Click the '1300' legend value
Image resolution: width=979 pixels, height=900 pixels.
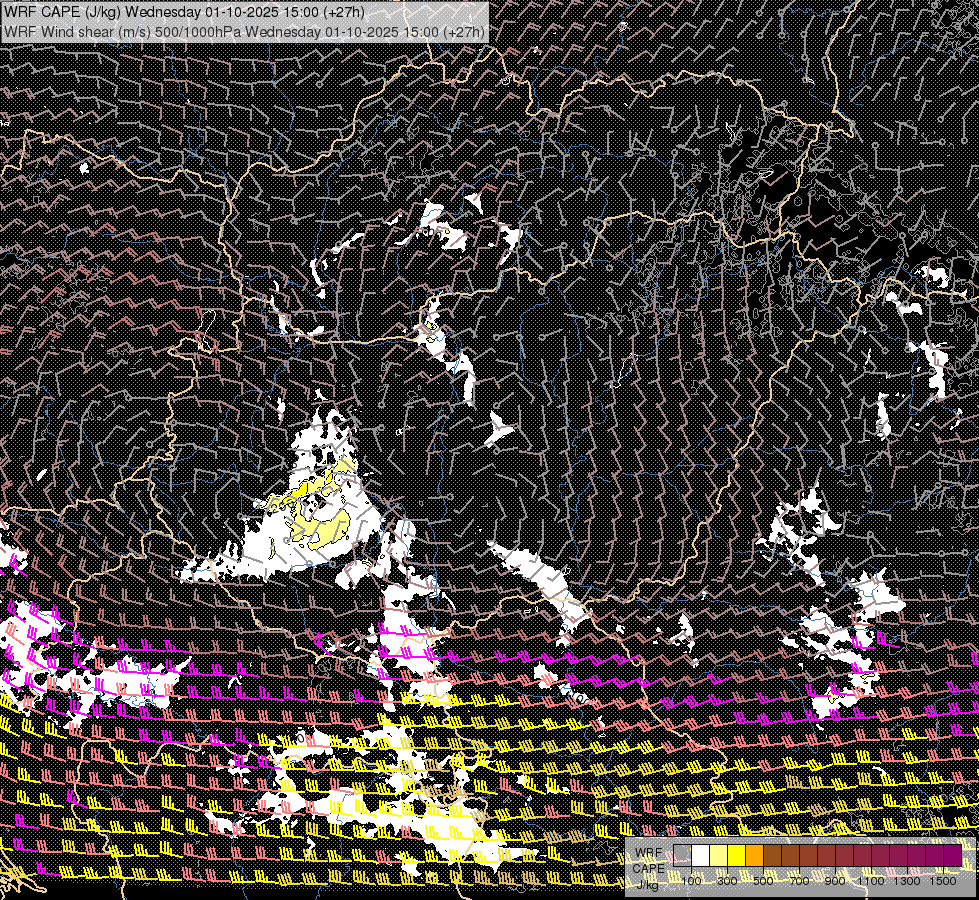point(907,881)
